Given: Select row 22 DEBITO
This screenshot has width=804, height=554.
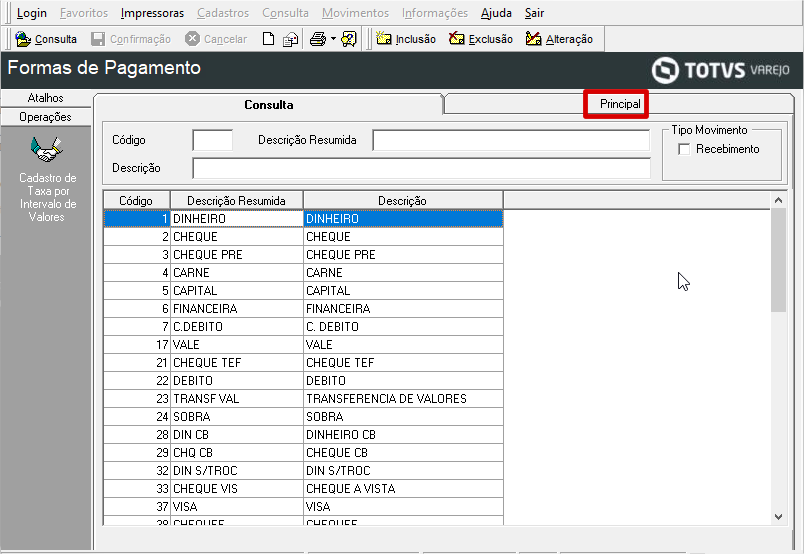Looking at the screenshot, I should tap(303, 380).
